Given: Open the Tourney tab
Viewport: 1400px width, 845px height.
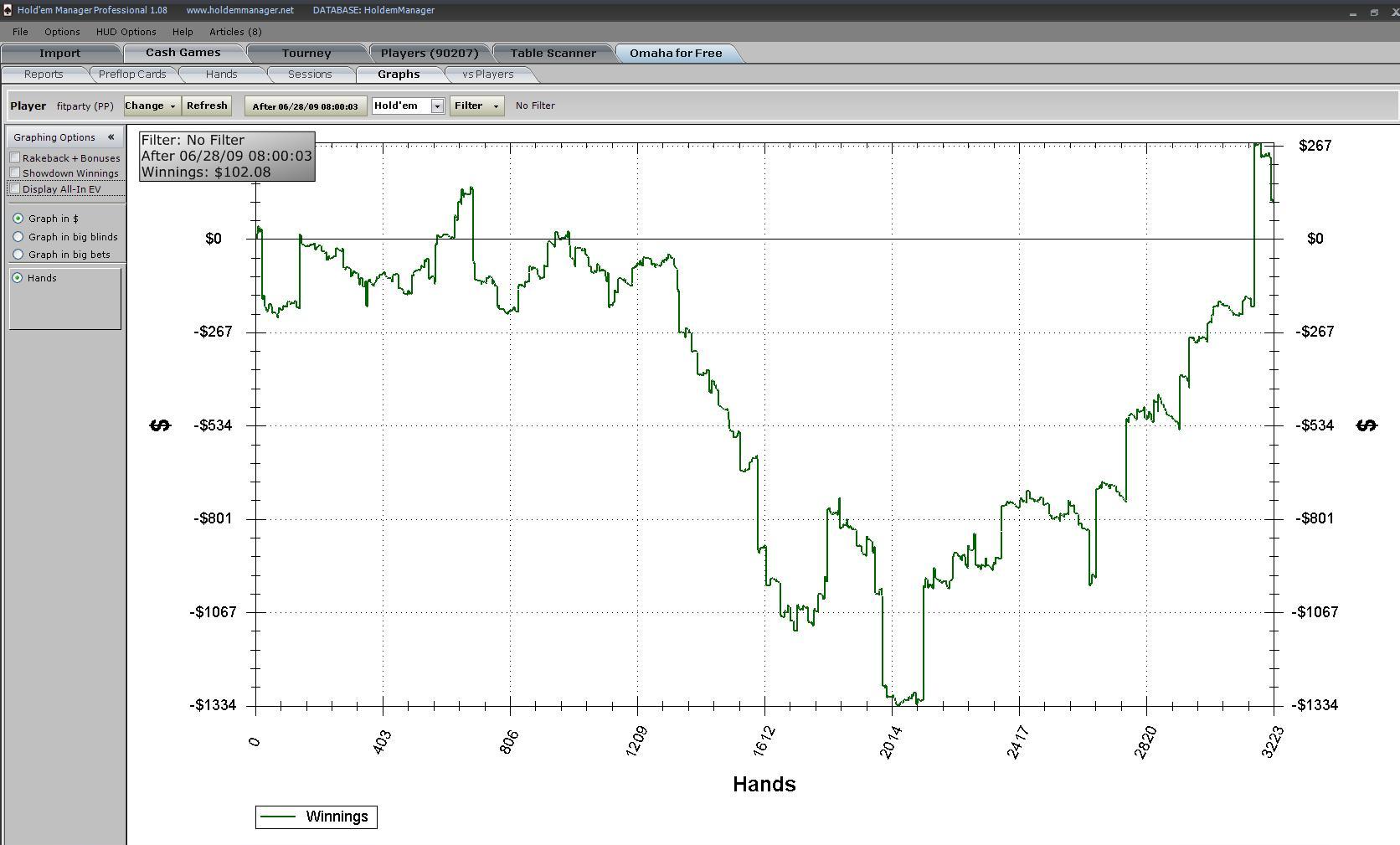Looking at the screenshot, I should coord(306,53).
